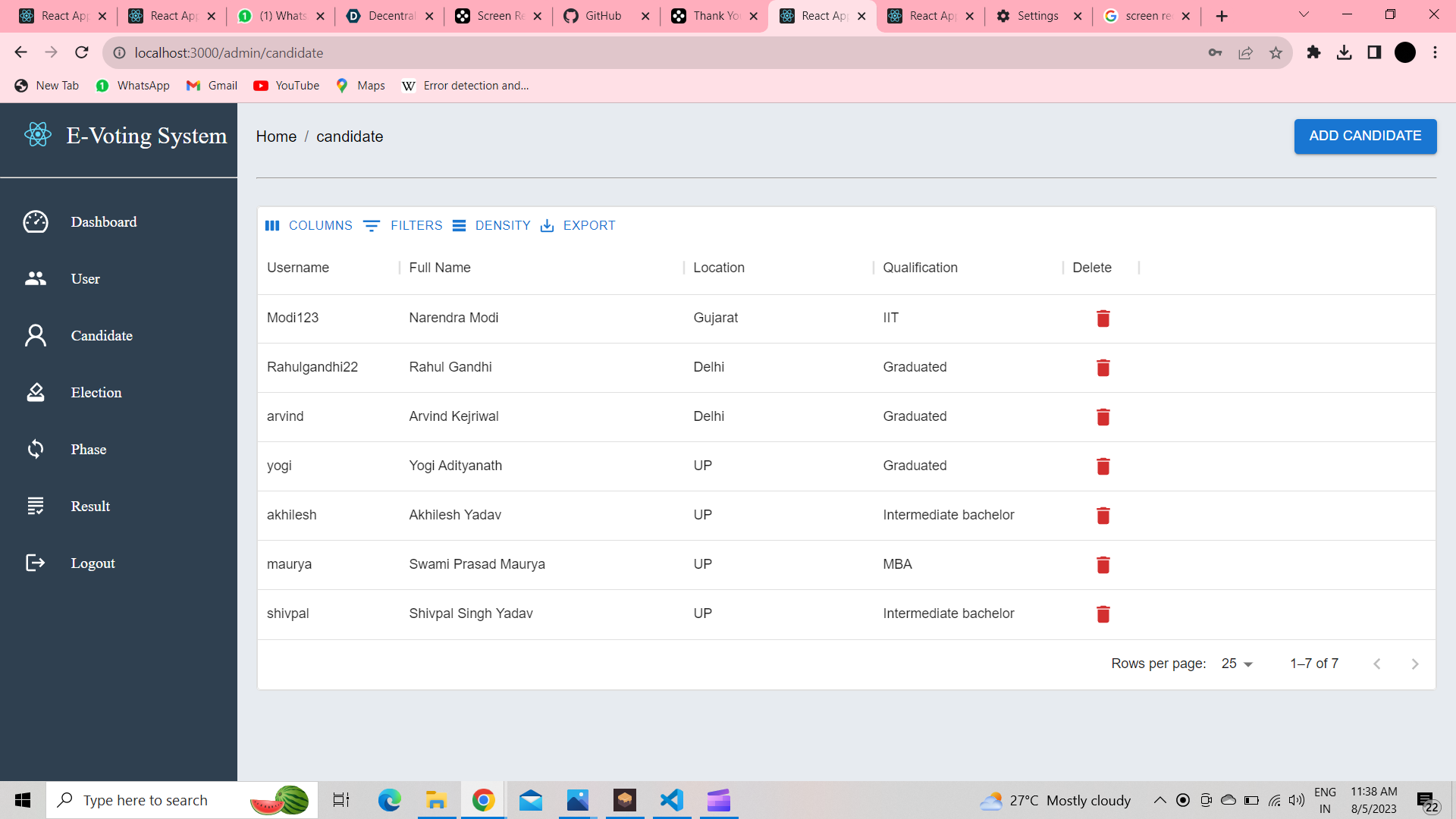Screen dimensions: 1456x819
Task: Go to the Phase page
Action: click(x=88, y=450)
